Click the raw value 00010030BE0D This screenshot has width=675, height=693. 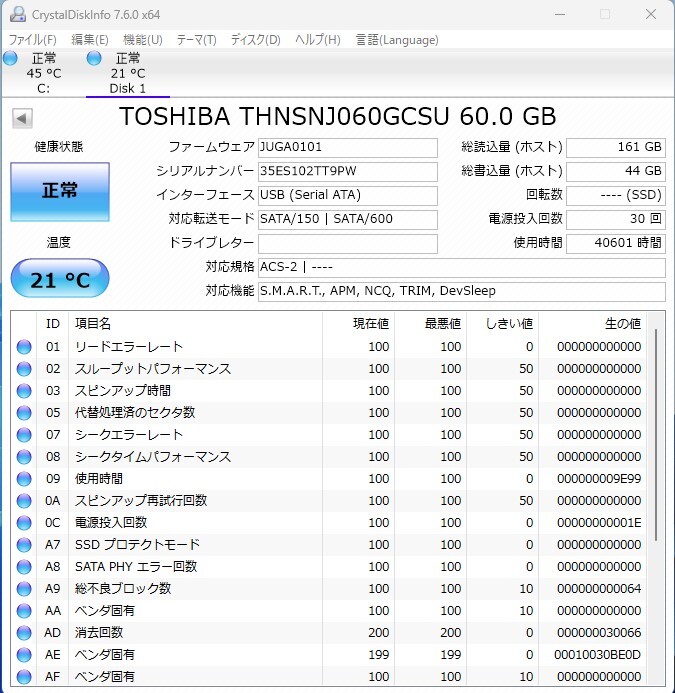click(598, 655)
